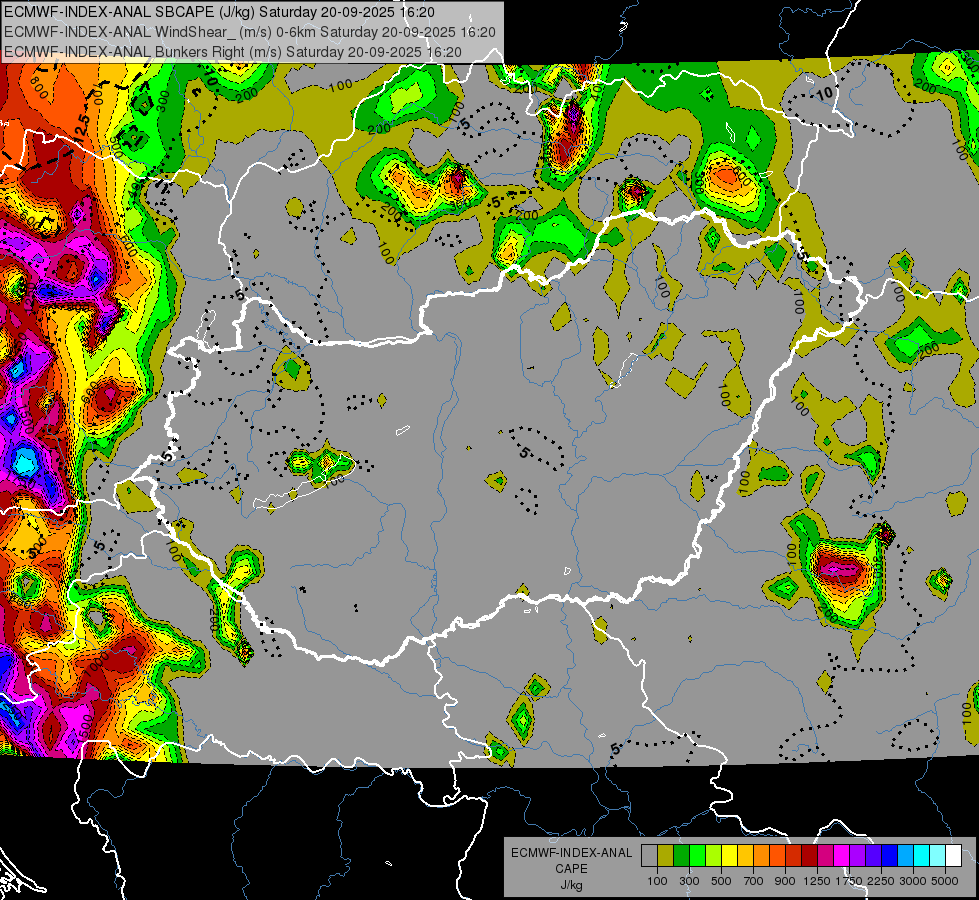Image resolution: width=979 pixels, height=900 pixels.
Task: Click the SBCAPE title line at top
Action: click(x=219, y=12)
